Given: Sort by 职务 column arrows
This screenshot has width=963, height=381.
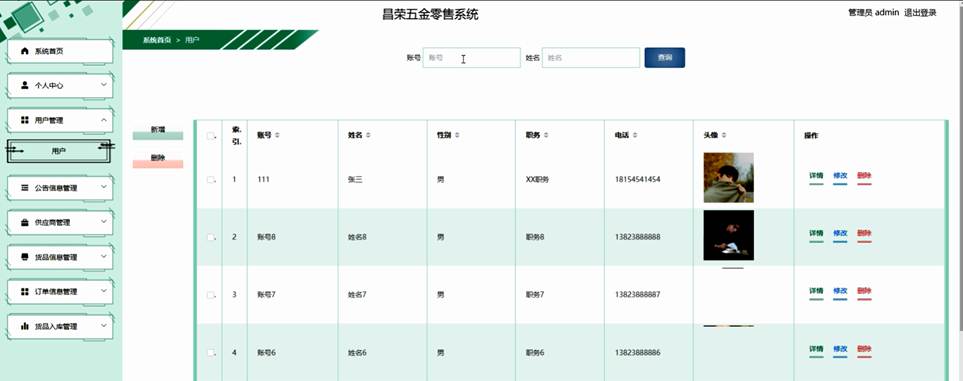Looking at the screenshot, I should (x=545, y=135).
